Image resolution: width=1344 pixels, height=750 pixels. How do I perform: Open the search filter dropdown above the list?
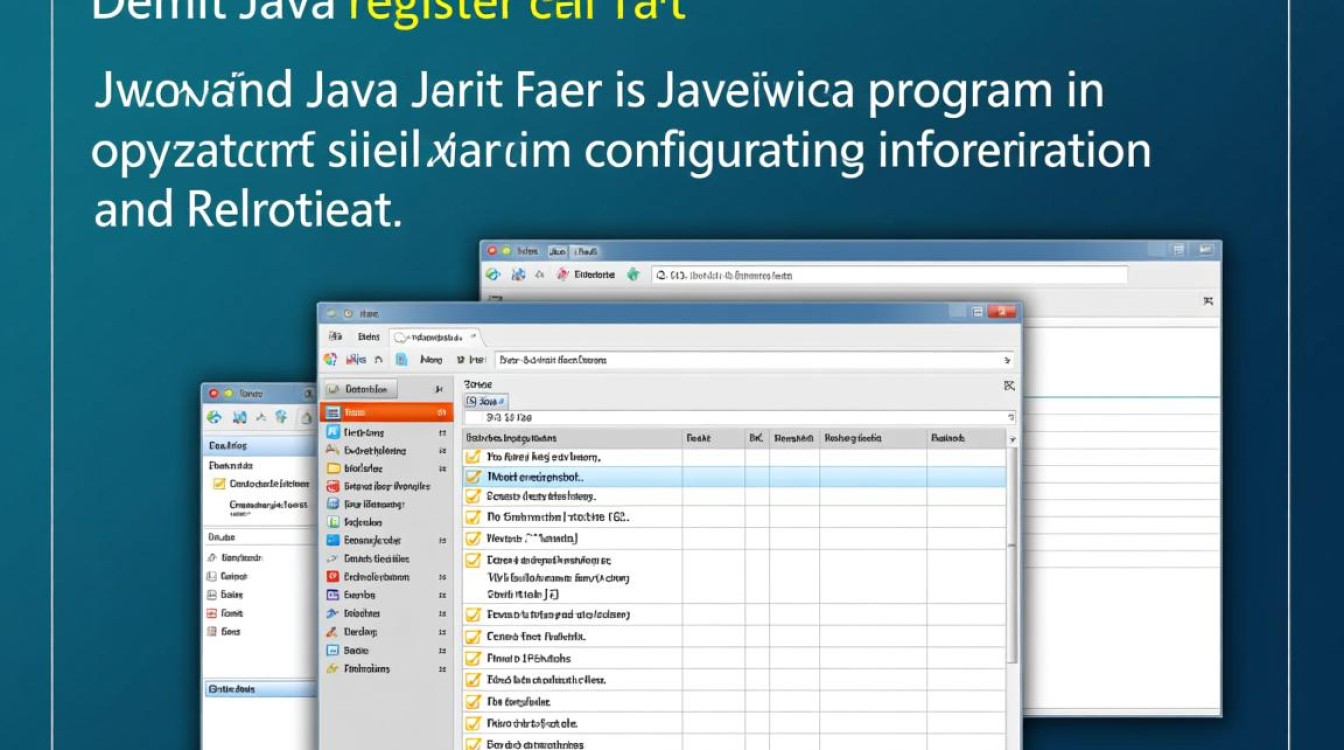488,400
